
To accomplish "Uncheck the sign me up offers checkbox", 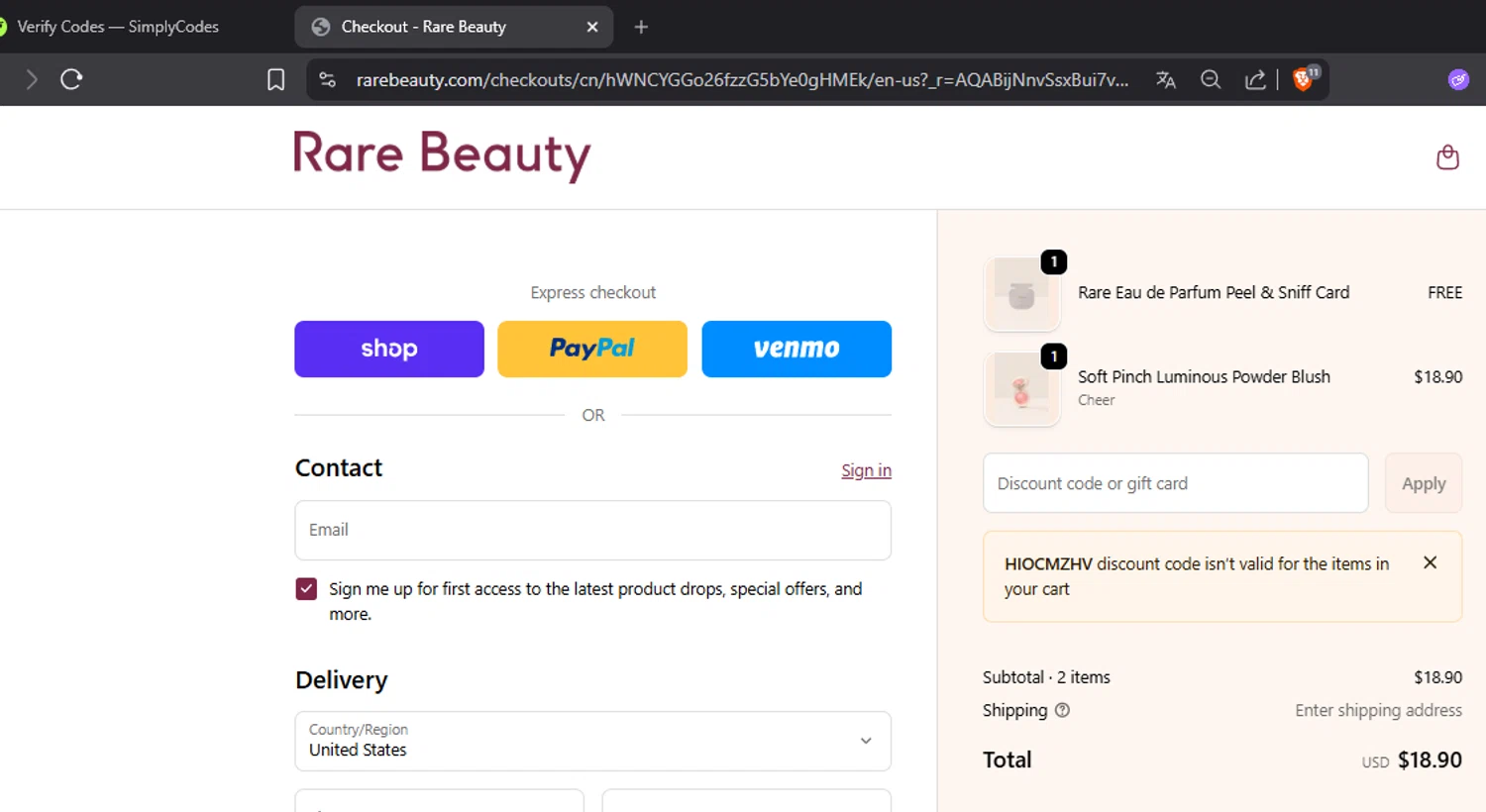I will click(x=306, y=589).
